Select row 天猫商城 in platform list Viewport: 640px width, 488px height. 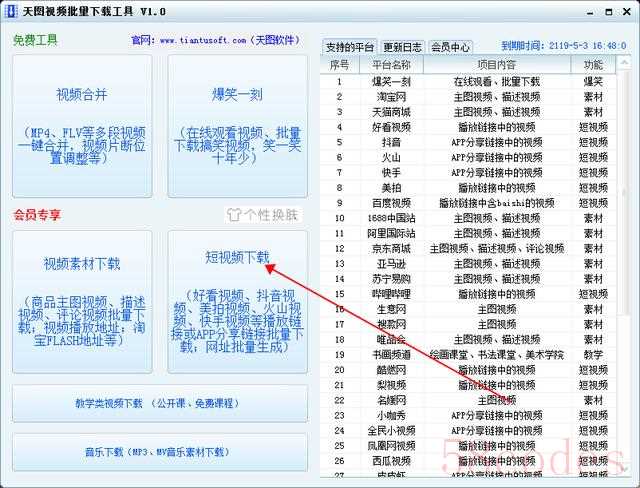(x=468, y=112)
